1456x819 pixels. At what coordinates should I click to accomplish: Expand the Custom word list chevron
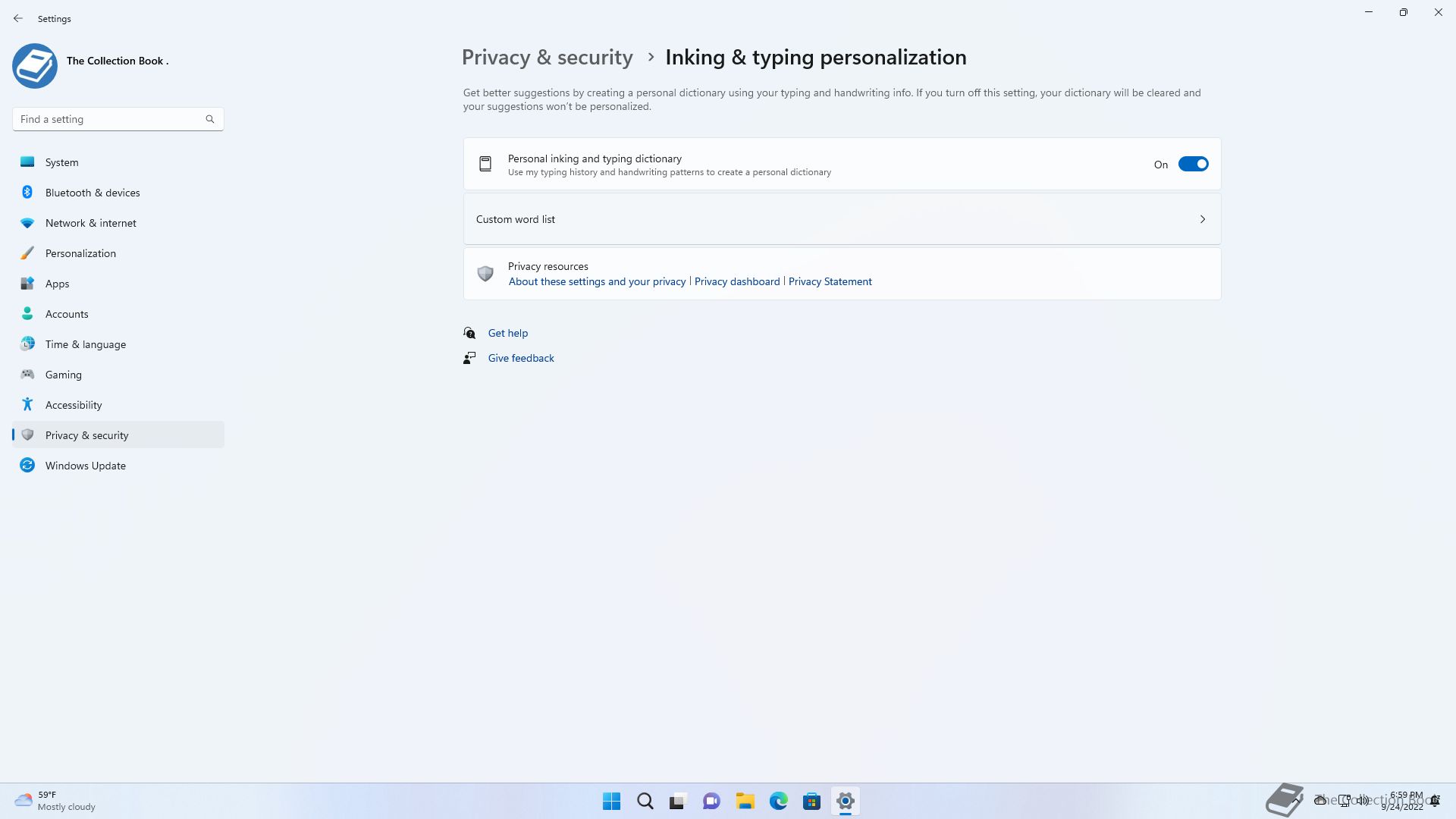1202,219
